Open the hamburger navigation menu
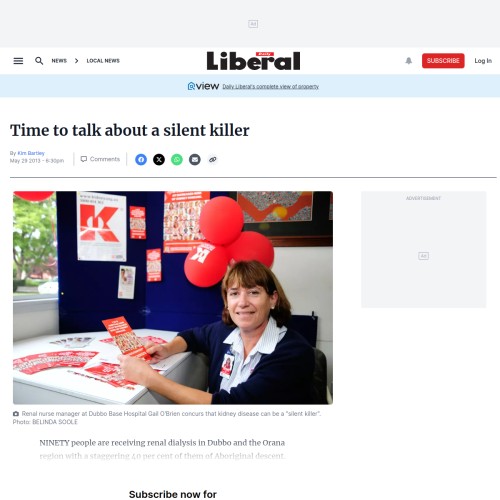Image resolution: width=500 pixels, height=500 pixels. (18, 61)
